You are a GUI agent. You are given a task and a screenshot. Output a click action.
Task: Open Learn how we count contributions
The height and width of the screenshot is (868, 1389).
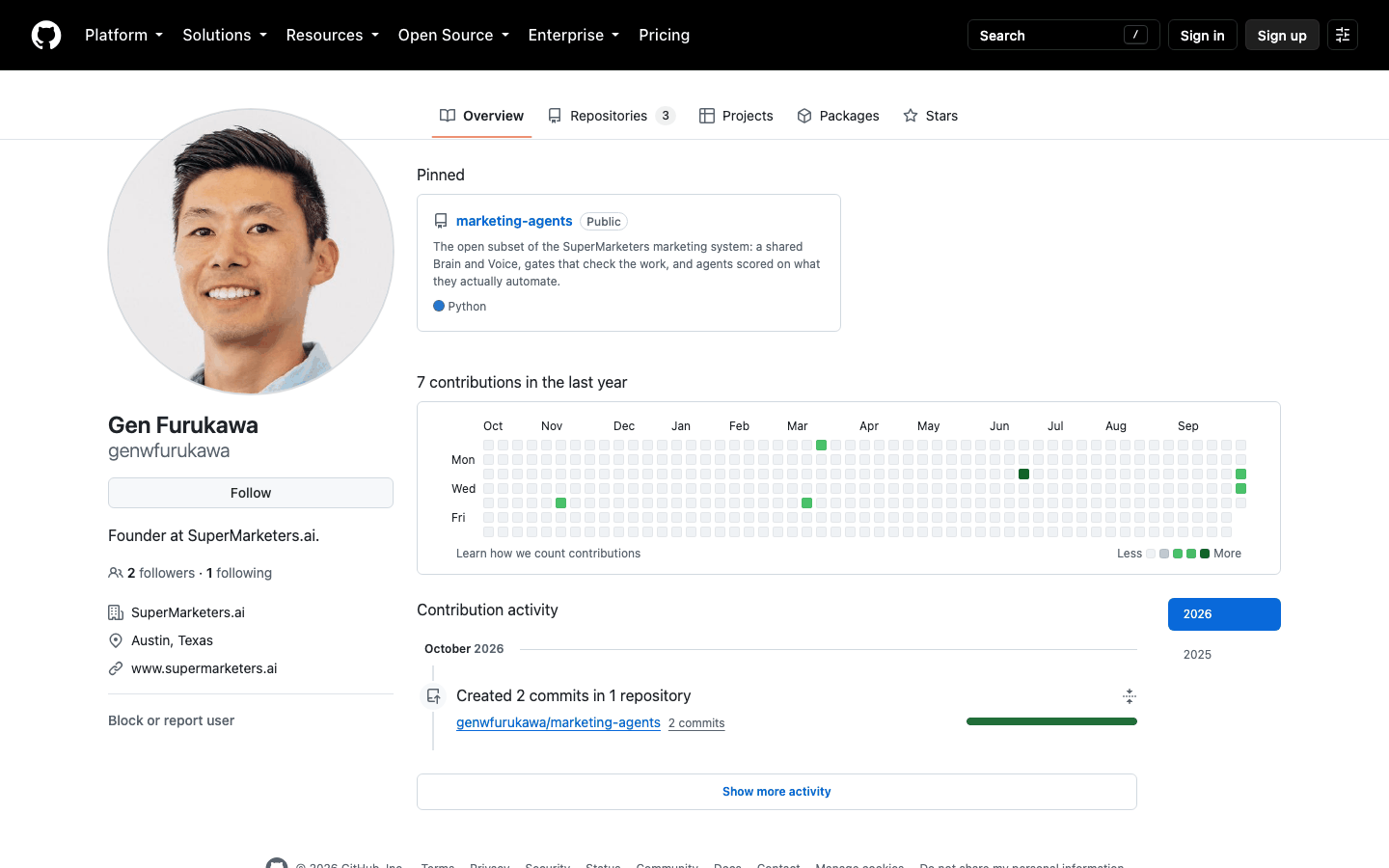(548, 554)
